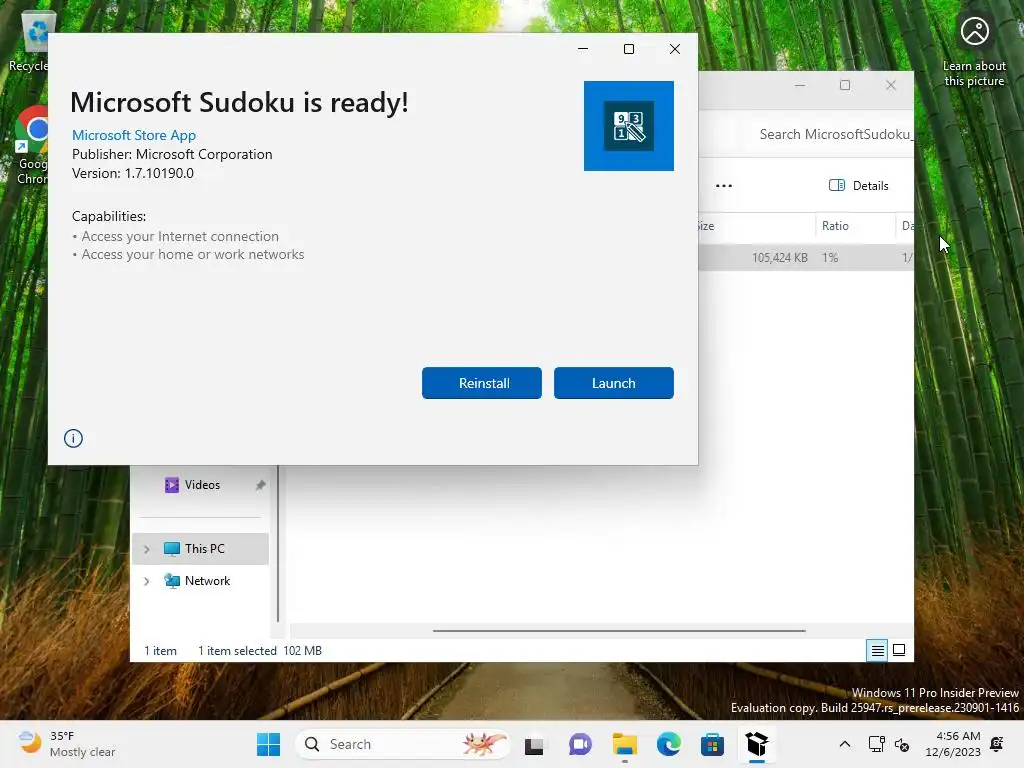Switch to large thumbnails view icon

[x=899, y=650]
